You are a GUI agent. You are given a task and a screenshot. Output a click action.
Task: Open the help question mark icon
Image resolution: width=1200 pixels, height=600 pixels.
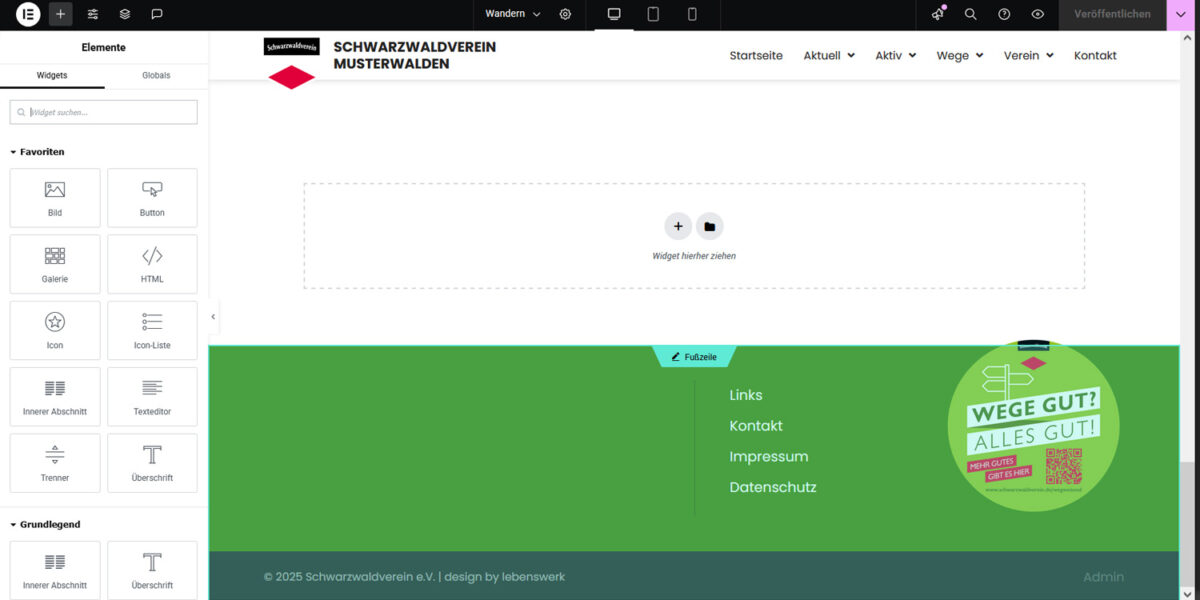(x=1004, y=14)
